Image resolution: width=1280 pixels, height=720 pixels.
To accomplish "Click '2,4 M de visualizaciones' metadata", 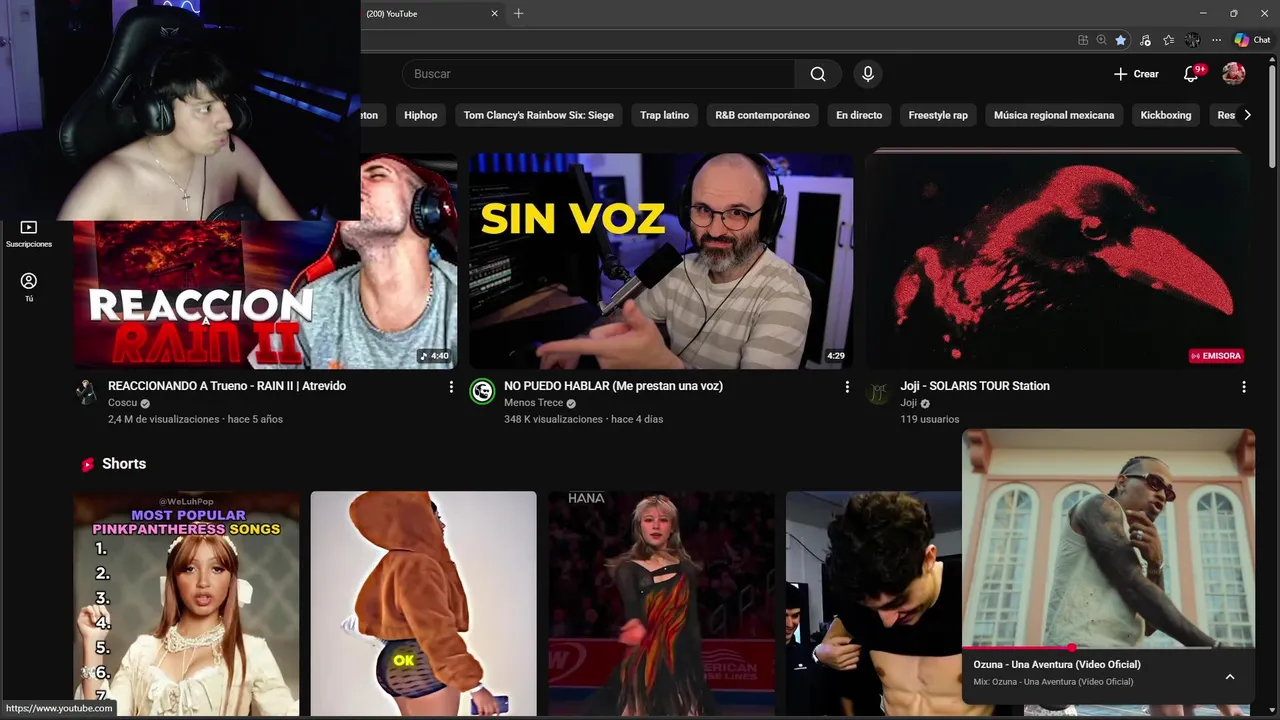I will point(163,419).
